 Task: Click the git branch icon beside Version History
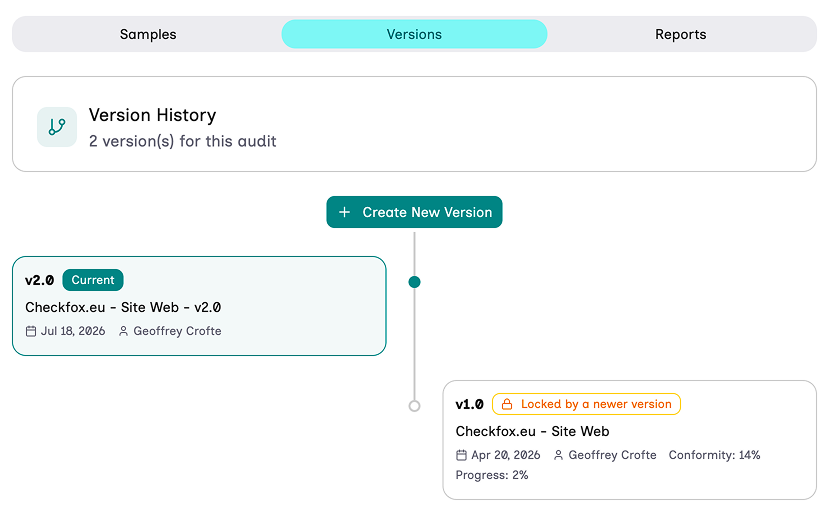(57, 127)
